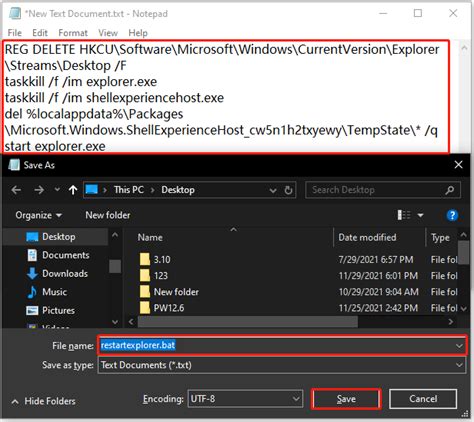Image resolution: width=474 pixels, height=422 pixels.
Task: Click date 11/25/2021 2:42 PM
Action: point(378,308)
